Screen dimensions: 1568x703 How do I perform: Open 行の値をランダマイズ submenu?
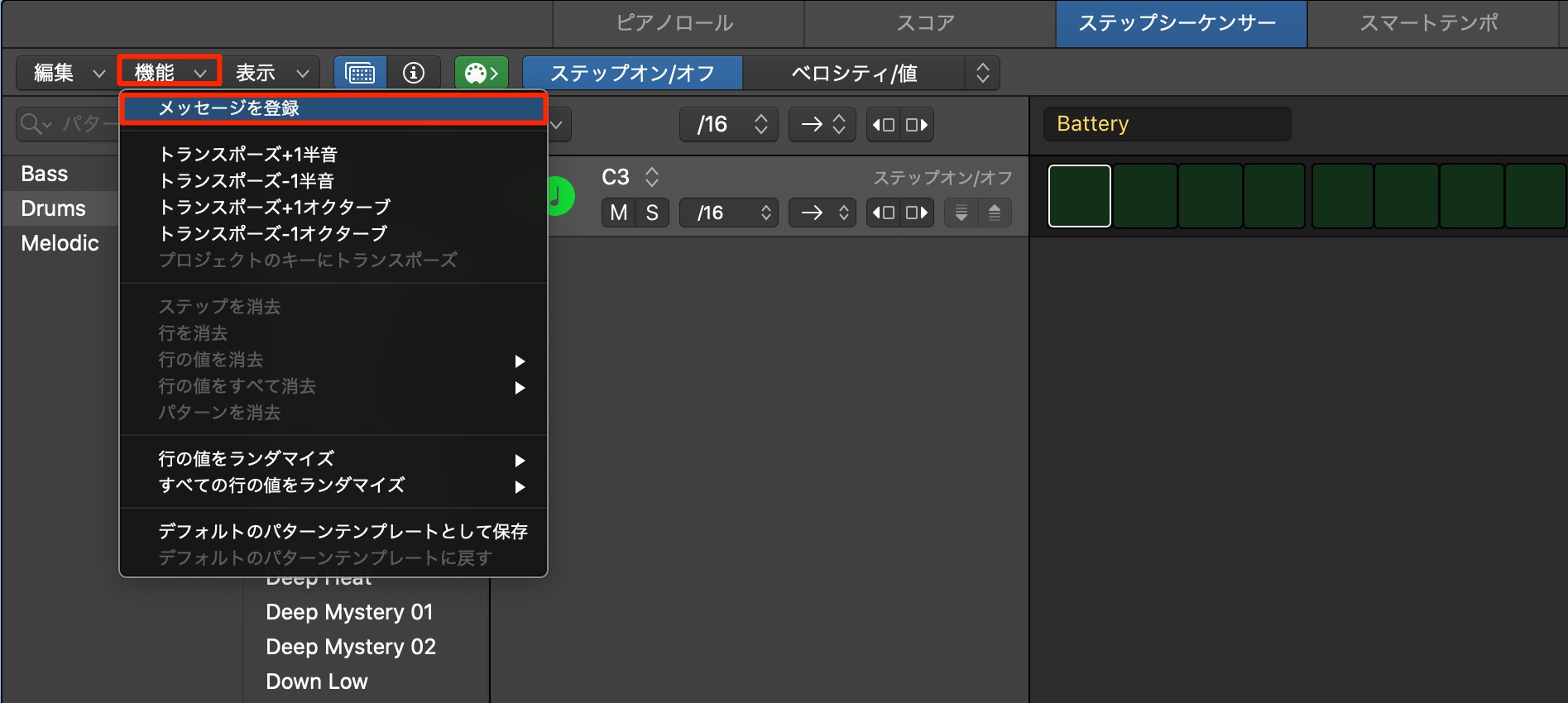click(333, 458)
